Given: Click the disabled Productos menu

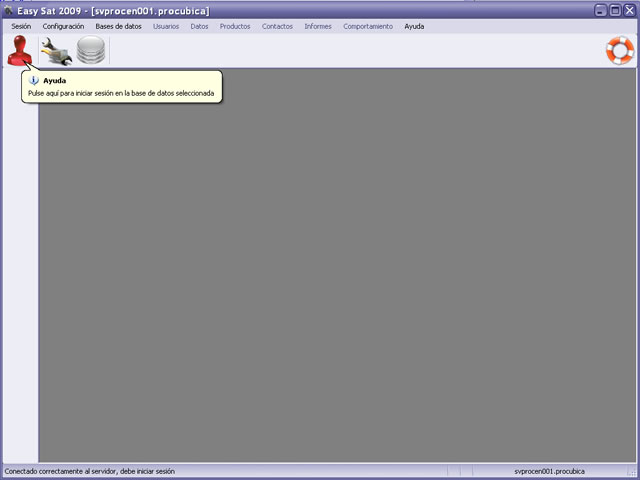Looking at the screenshot, I should pyautogui.click(x=235, y=27).
